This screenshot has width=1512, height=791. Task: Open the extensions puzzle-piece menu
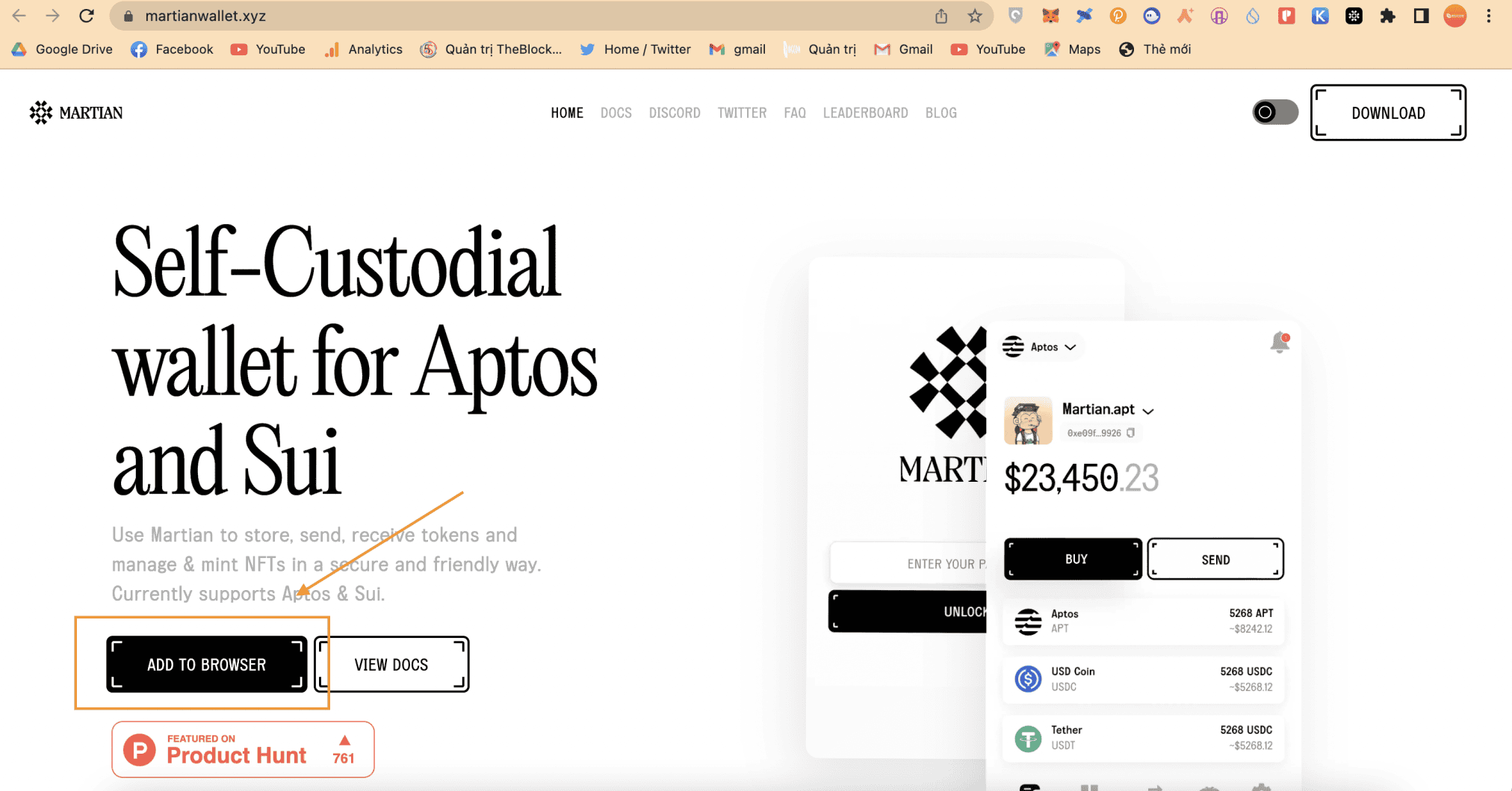1387,16
